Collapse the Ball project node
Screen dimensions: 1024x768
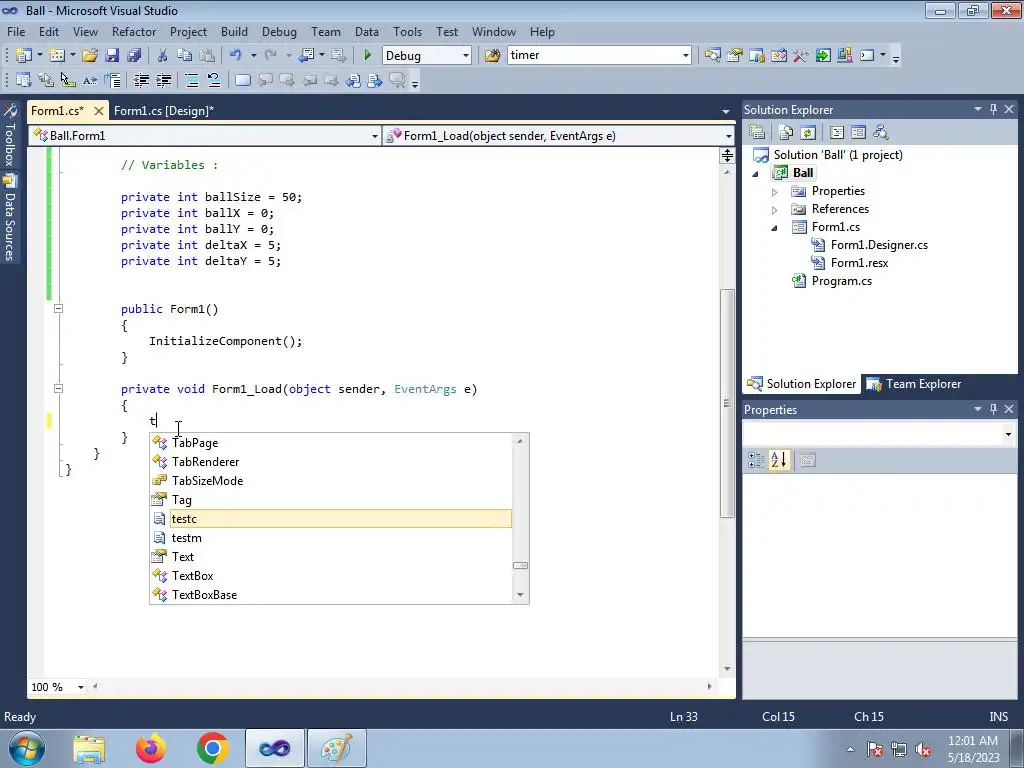click(756, 174)
